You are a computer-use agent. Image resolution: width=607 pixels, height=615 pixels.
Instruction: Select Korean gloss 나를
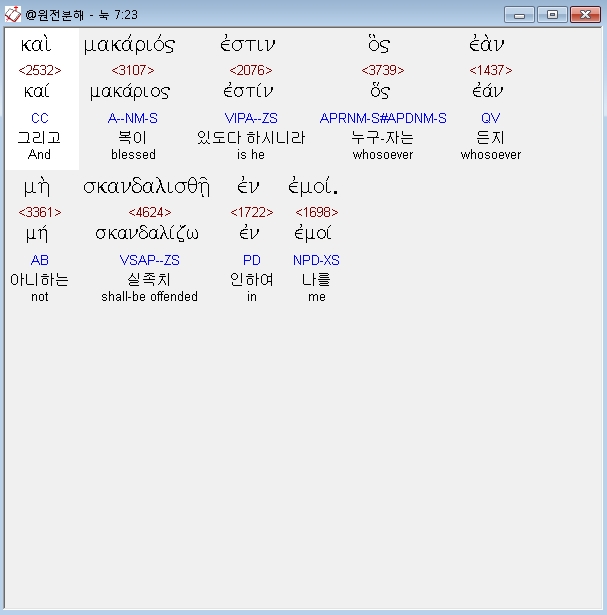point(316,280)
